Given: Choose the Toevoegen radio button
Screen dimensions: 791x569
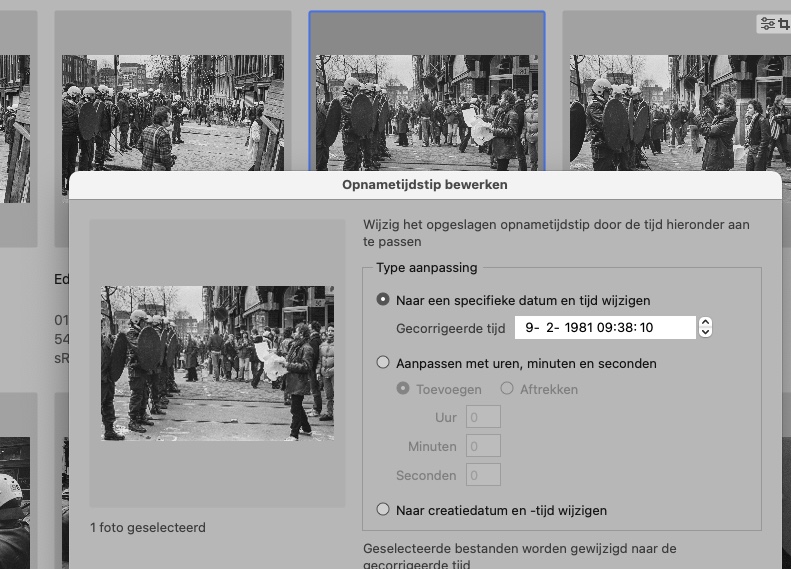Looking at the screenshot, I should (x=403, y=389).
